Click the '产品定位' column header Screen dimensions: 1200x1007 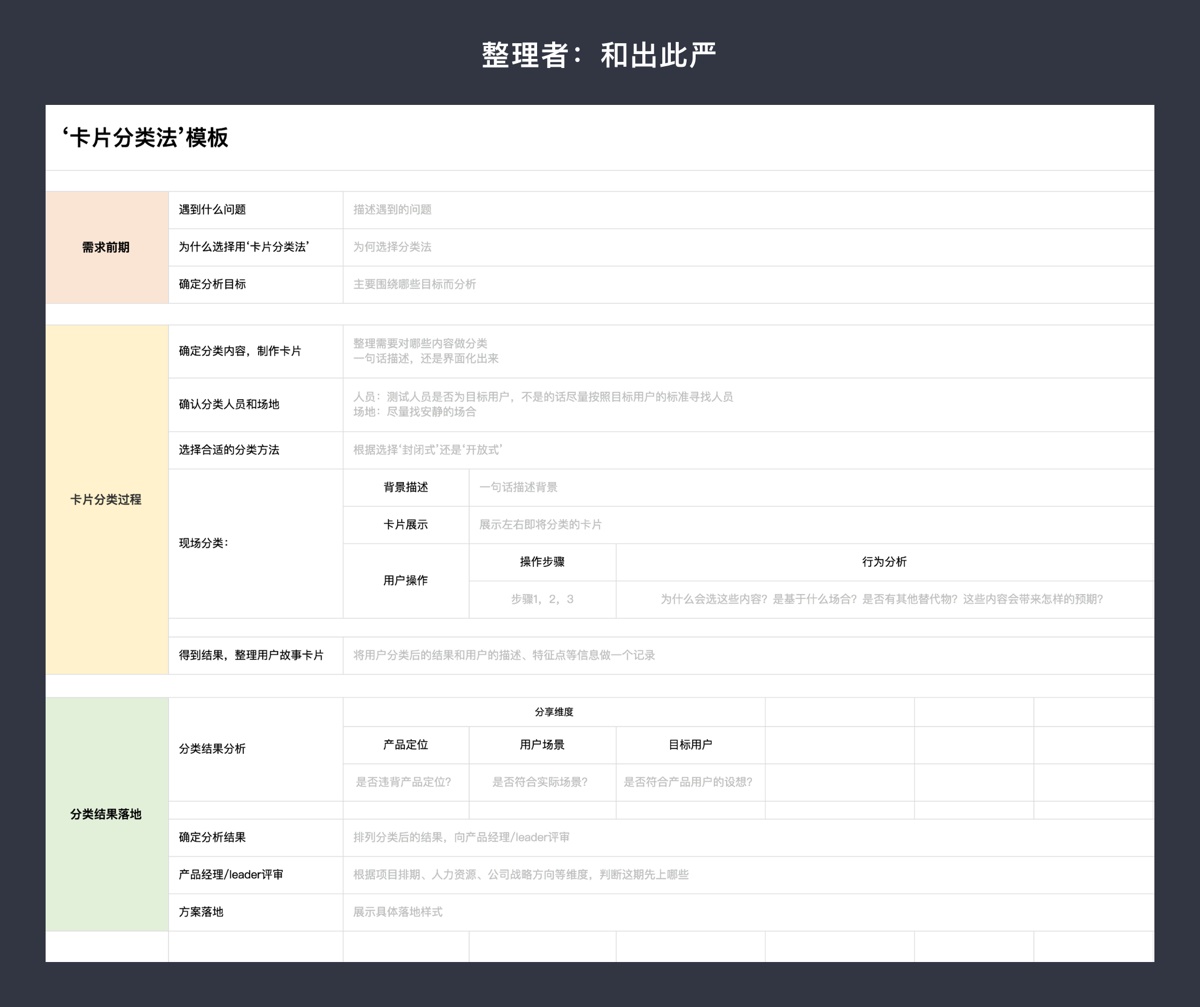point(405,744)
